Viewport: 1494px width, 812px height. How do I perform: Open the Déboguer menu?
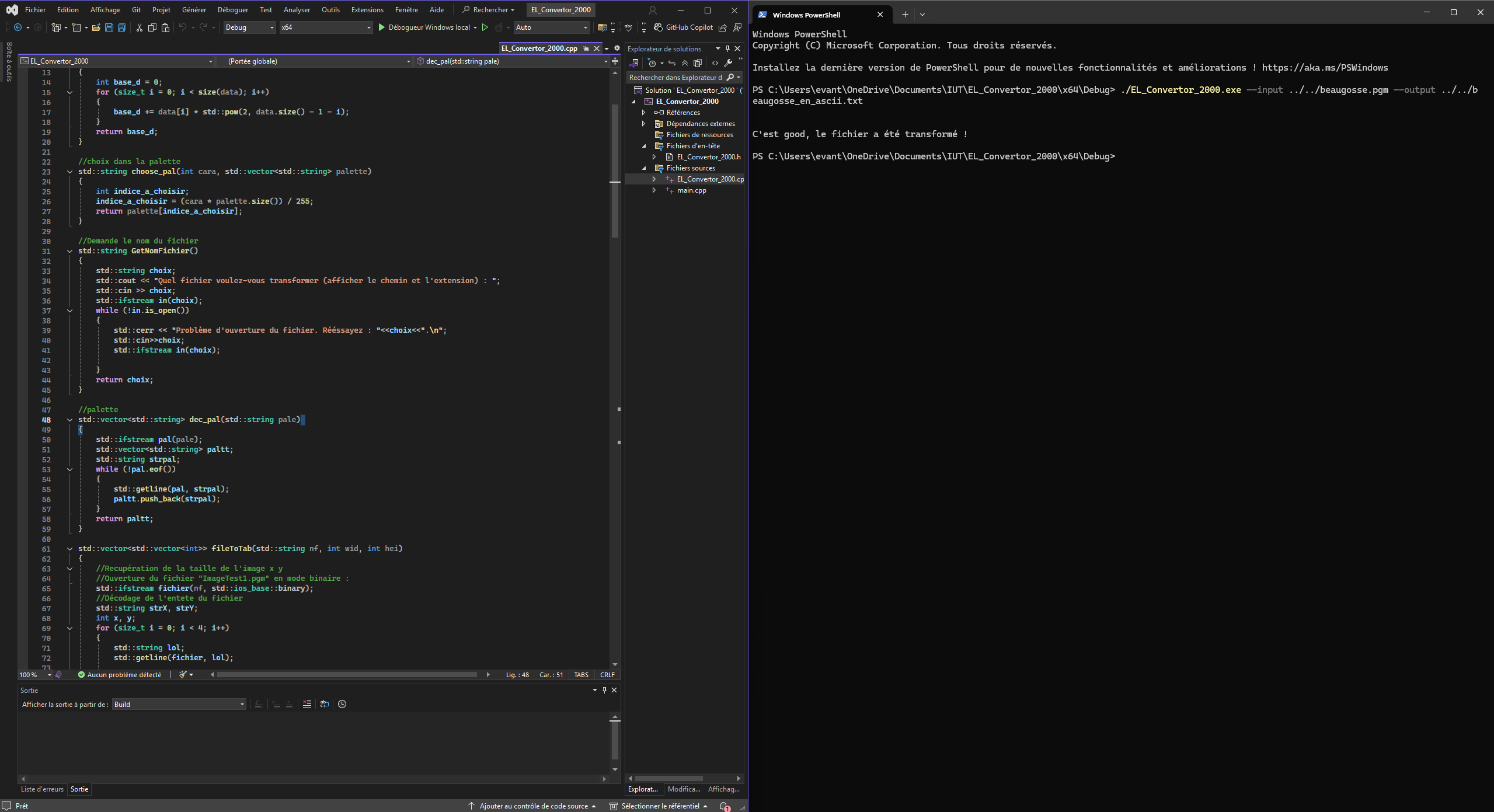coord(232,10)
